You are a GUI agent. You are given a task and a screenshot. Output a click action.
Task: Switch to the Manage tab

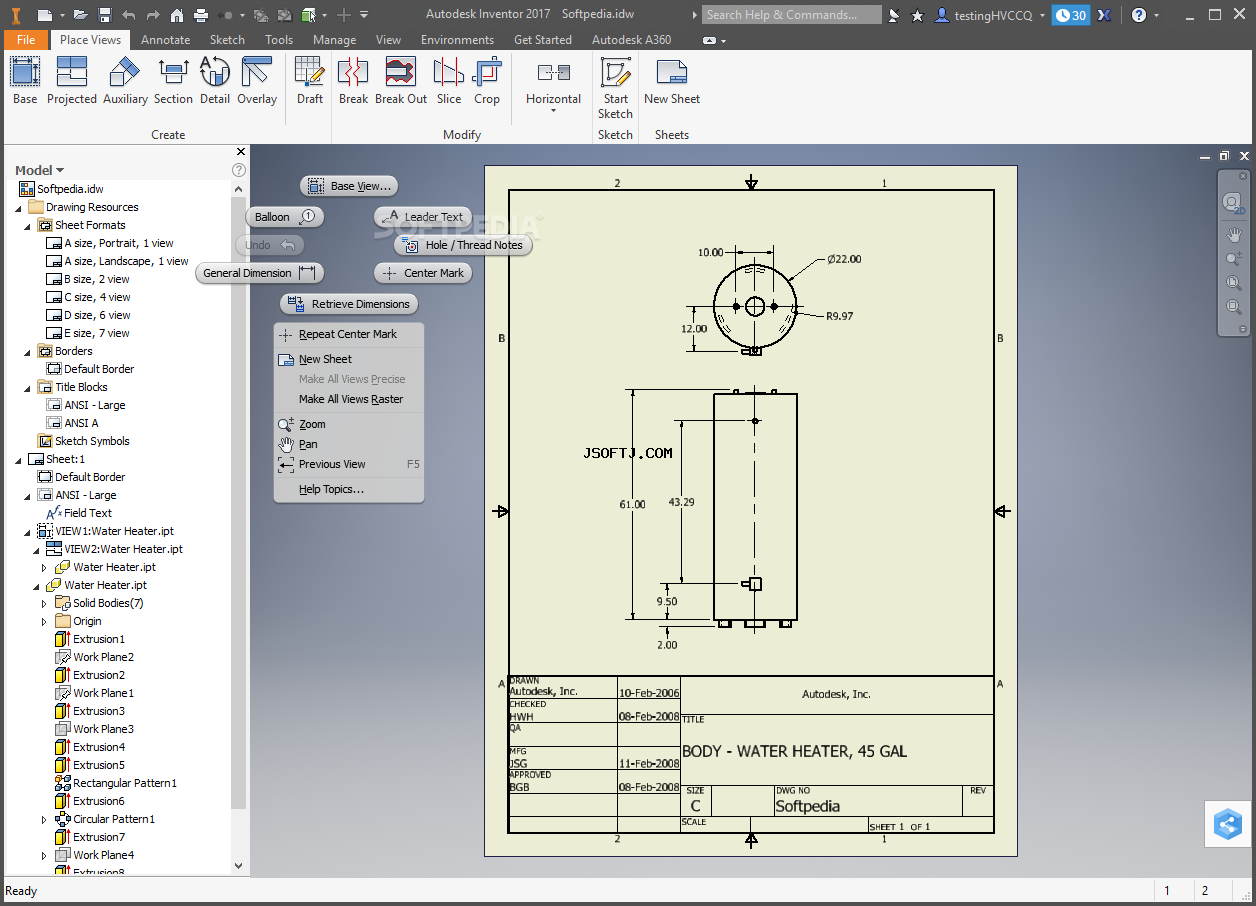coord(334,40)
